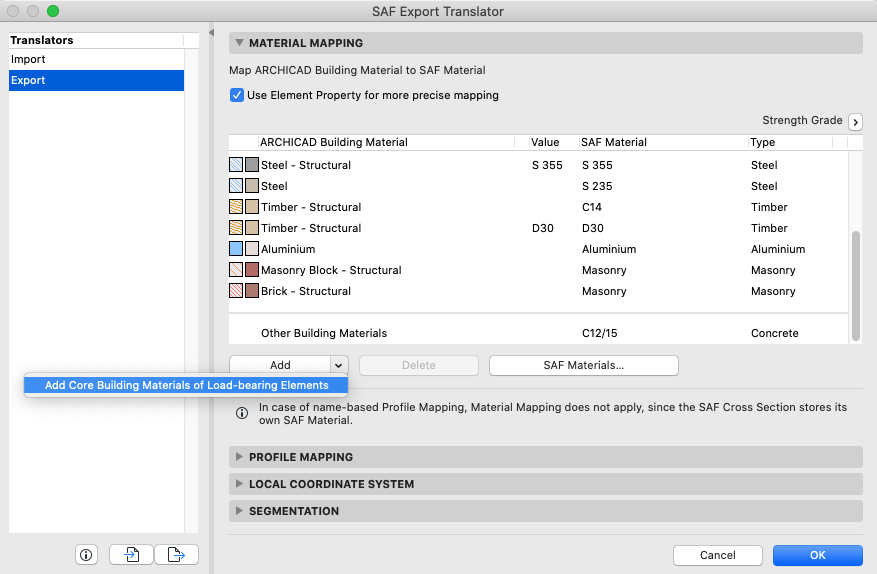Collapse the Translators panel with the arrow
Screen dimensions: 877x574
[211, 32]
